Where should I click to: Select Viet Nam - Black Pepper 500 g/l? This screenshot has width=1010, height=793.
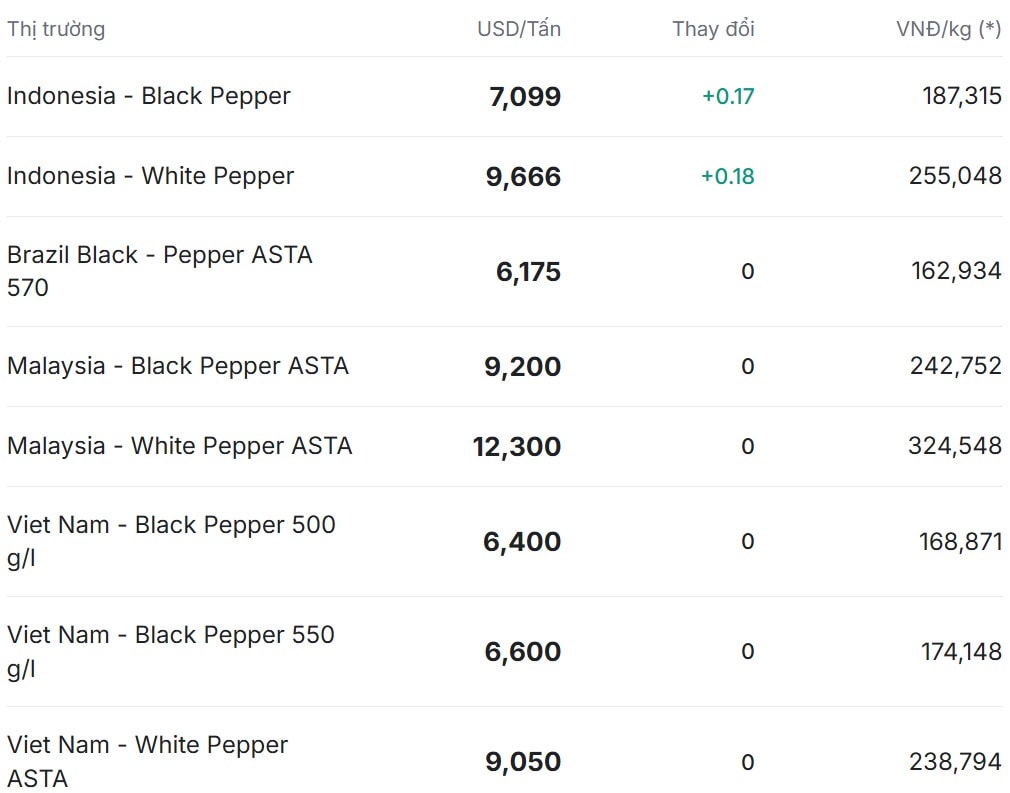point(171,540)
